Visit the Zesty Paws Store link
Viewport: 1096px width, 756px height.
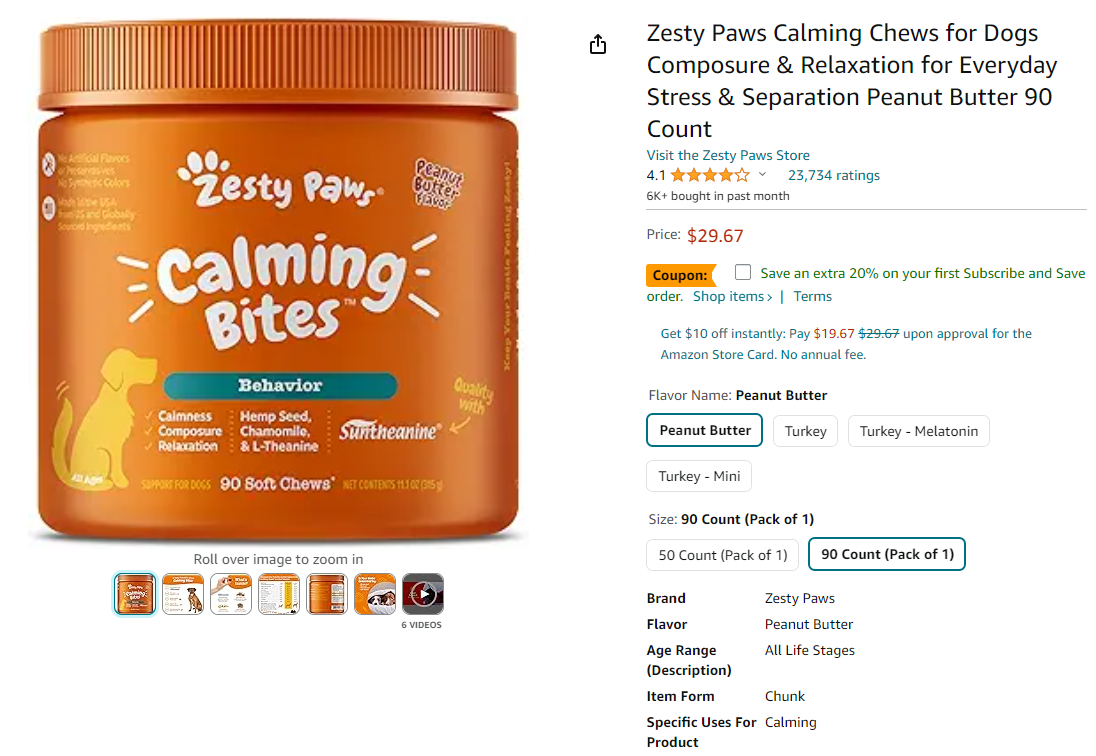point(728,155)
